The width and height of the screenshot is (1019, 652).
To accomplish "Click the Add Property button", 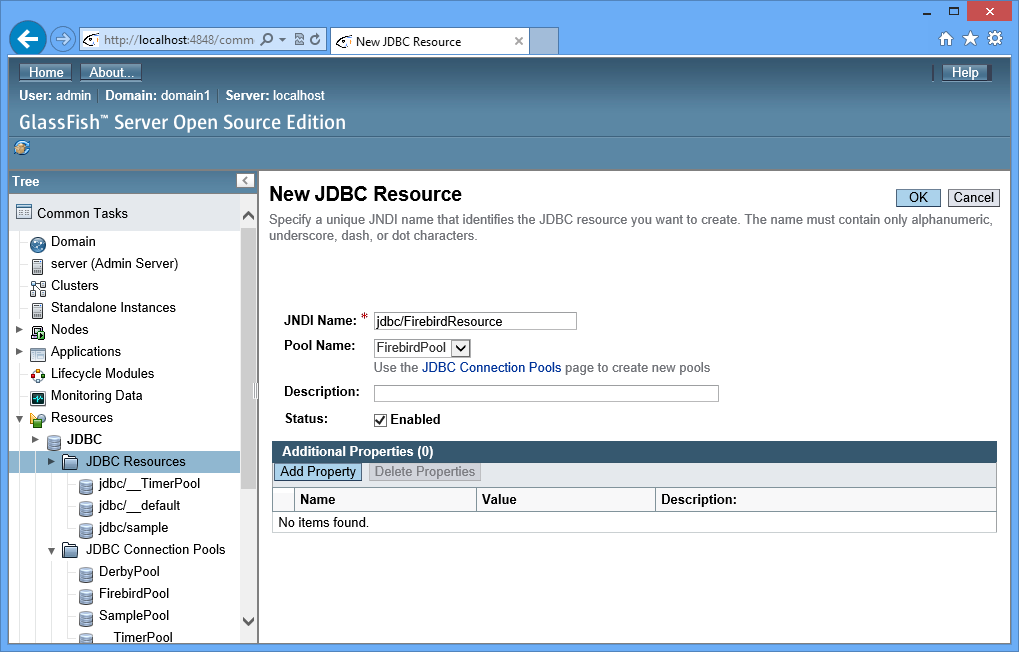I will tap(318, 471).
